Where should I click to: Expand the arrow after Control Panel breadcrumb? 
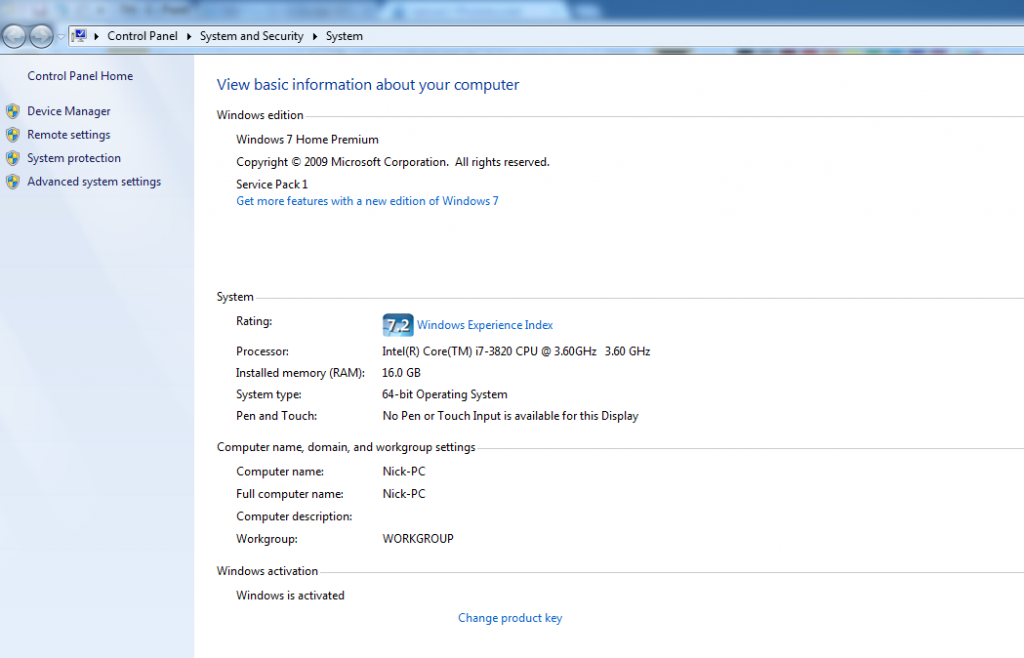189,37
